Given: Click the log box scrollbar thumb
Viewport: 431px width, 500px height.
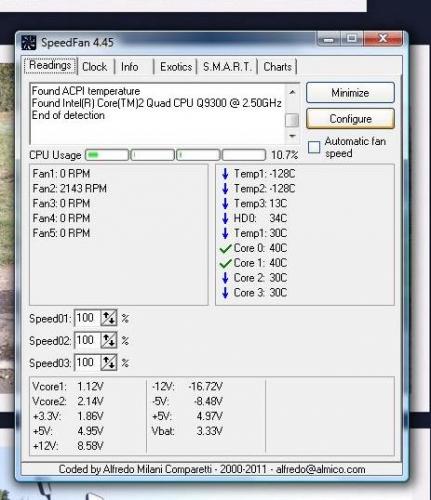Looking at the screenshot, I should point(292,120).
